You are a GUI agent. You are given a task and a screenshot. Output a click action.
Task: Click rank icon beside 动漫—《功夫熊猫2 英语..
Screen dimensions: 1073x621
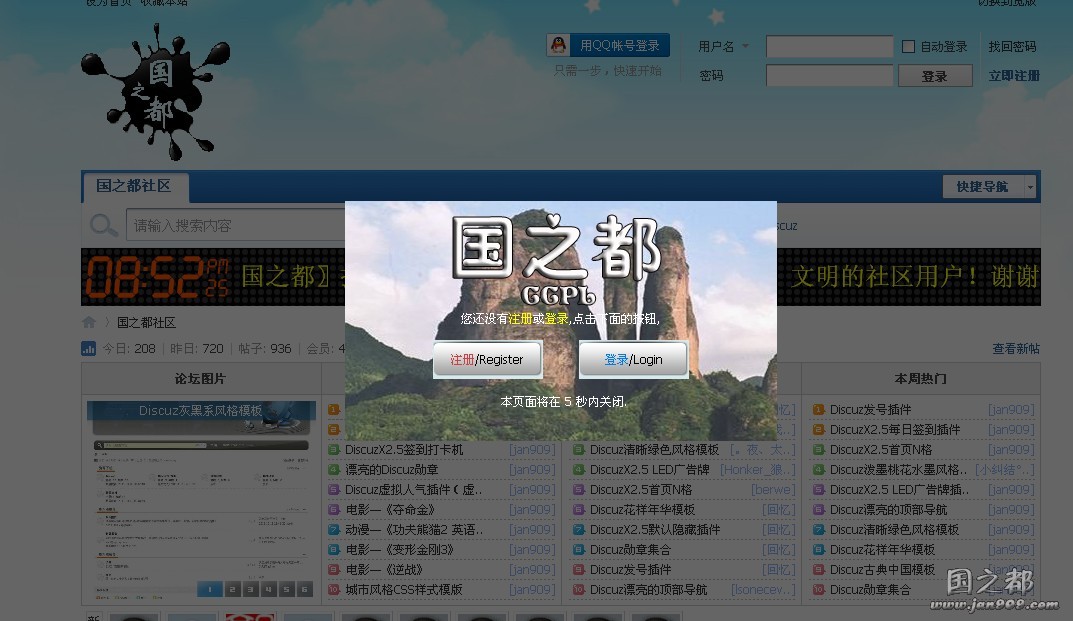pos(334,529)
